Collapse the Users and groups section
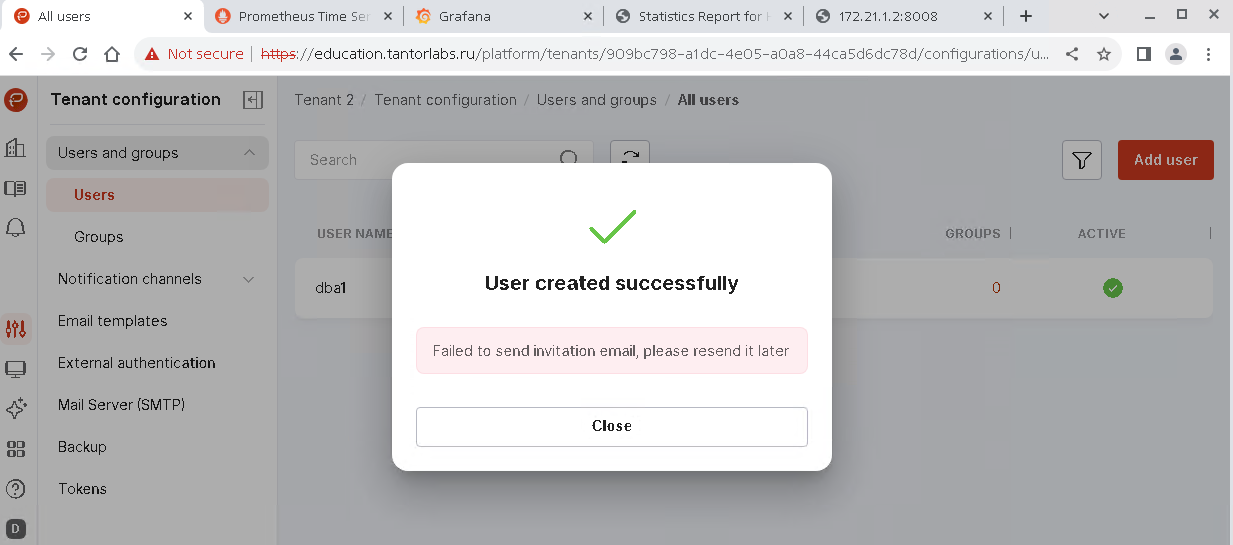 tap(249, 153)
